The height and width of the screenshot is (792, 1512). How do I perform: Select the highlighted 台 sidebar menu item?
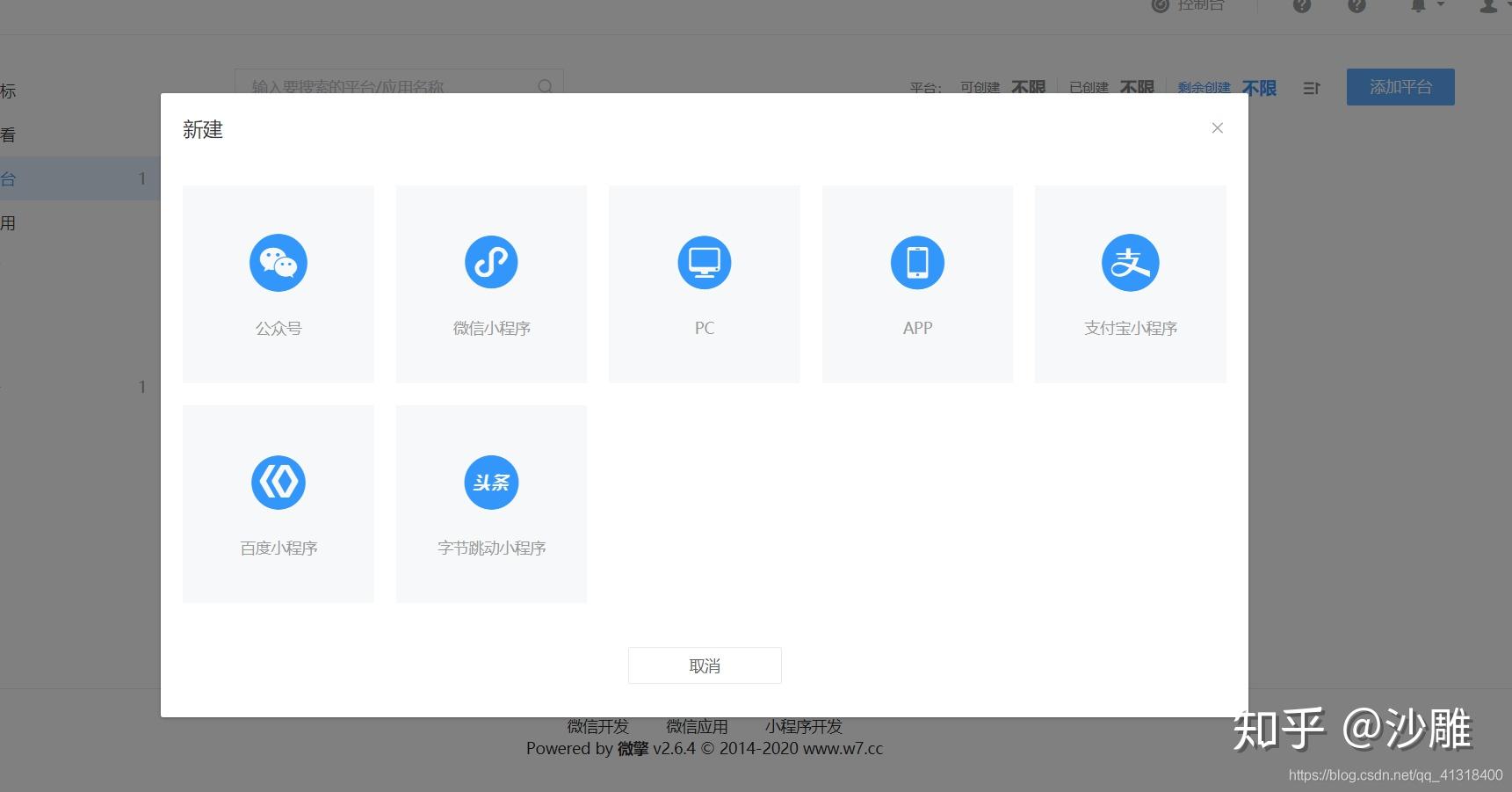click(80, 178)
